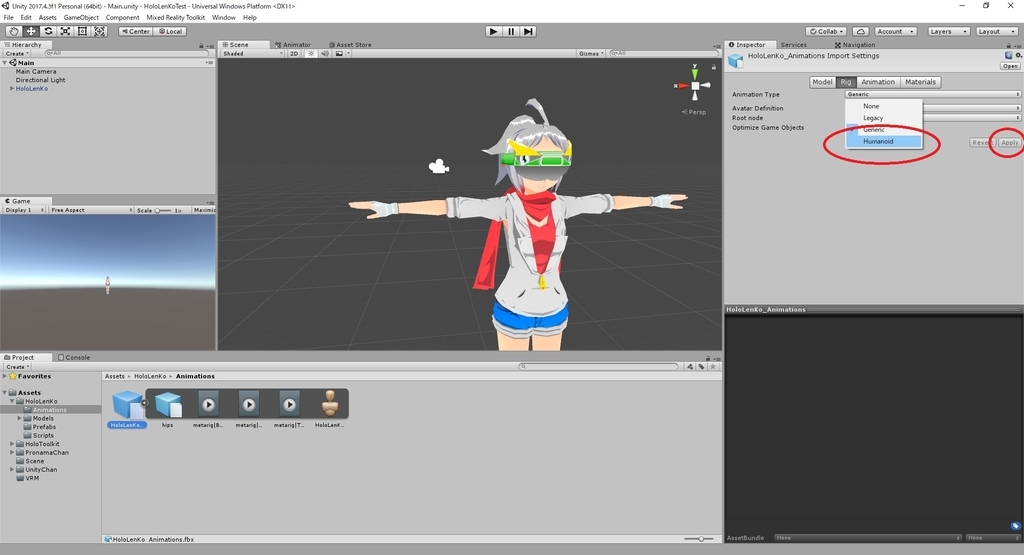Viewport: 1024px width, 555px height.
Task: Toggle Maximize on Play in Game view
Action: (204, 210)
